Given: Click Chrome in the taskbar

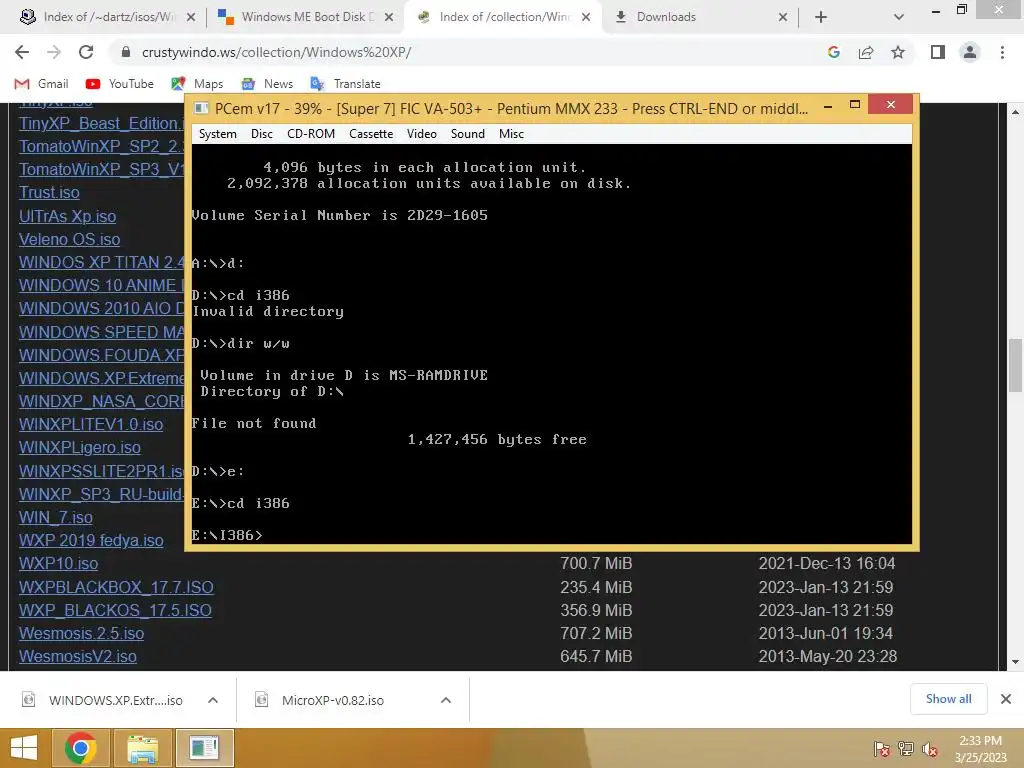Looking at the screenshot, I should [81, 748].
